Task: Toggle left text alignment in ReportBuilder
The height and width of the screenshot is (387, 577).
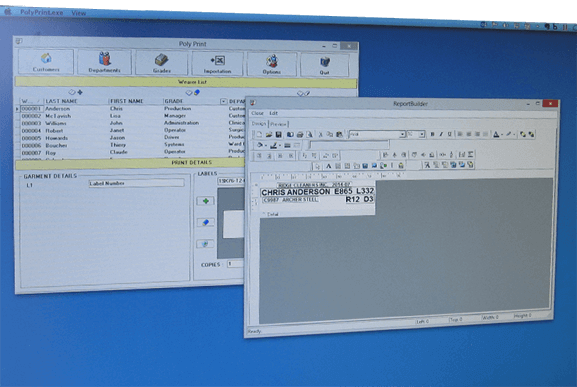Action: pos(460,134)
